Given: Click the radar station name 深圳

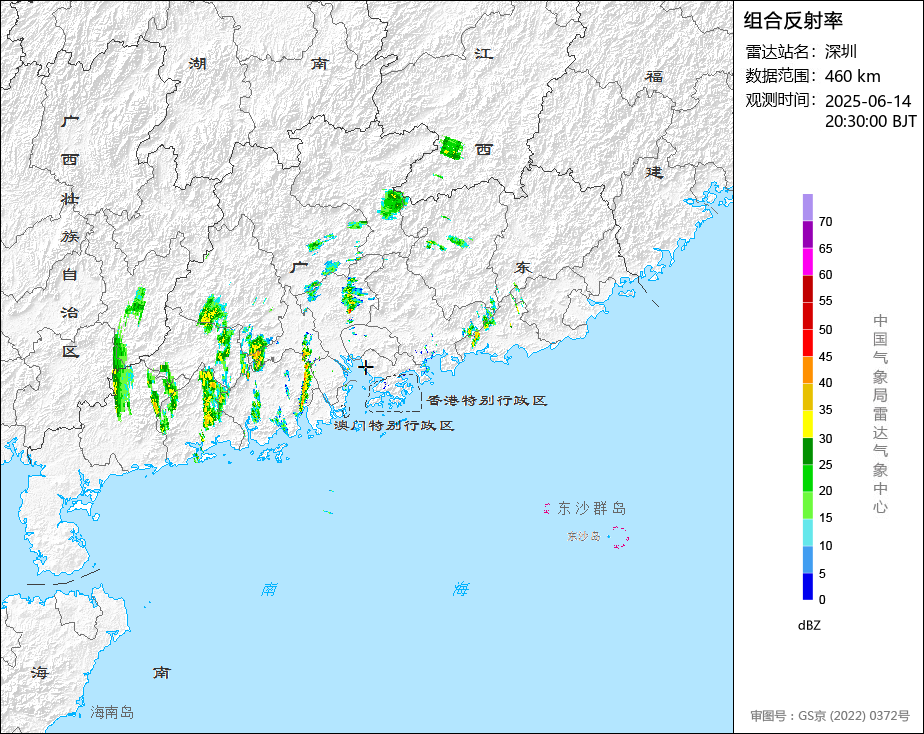Looking at the screenshot, I should [x=841, y=52].
